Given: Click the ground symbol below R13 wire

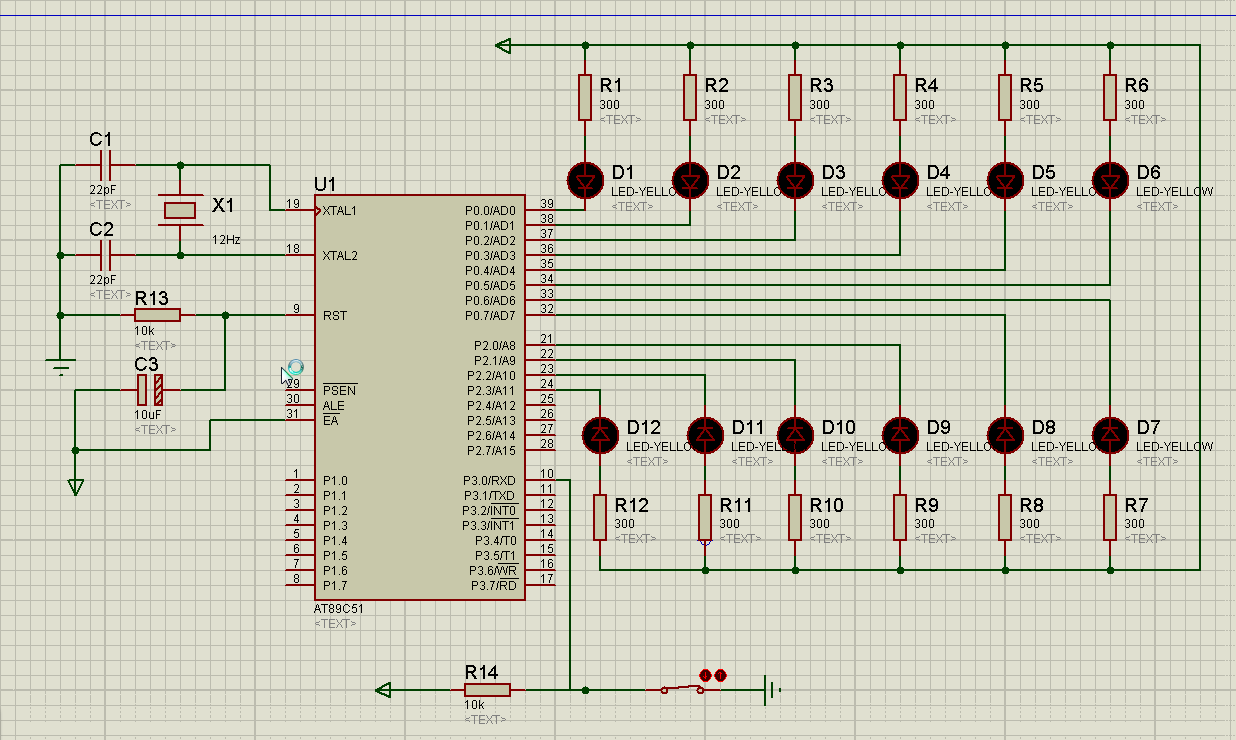Looking at the screenshot, I should [x=61, y=366].
